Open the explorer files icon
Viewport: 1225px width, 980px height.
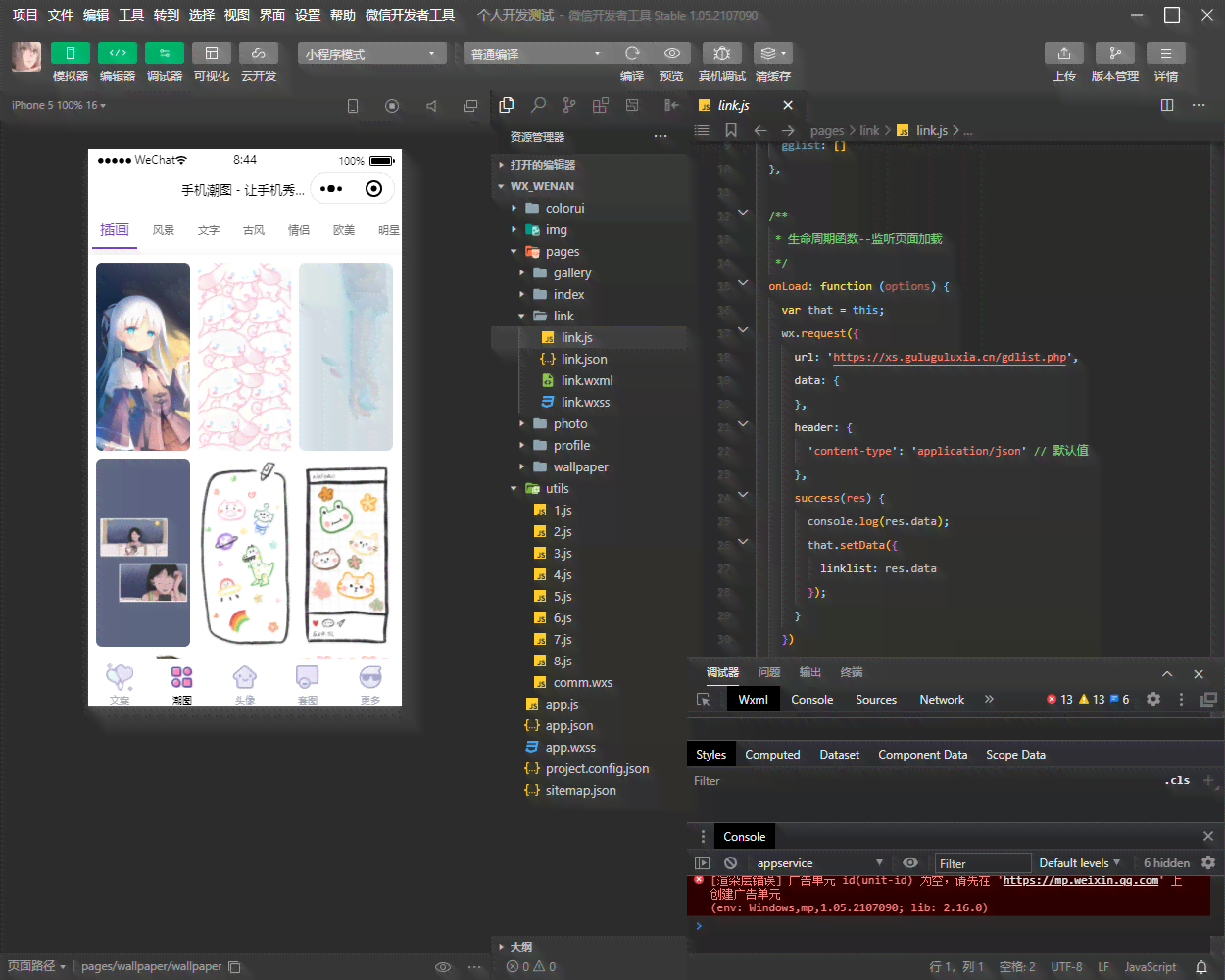[x=507, y=105]
